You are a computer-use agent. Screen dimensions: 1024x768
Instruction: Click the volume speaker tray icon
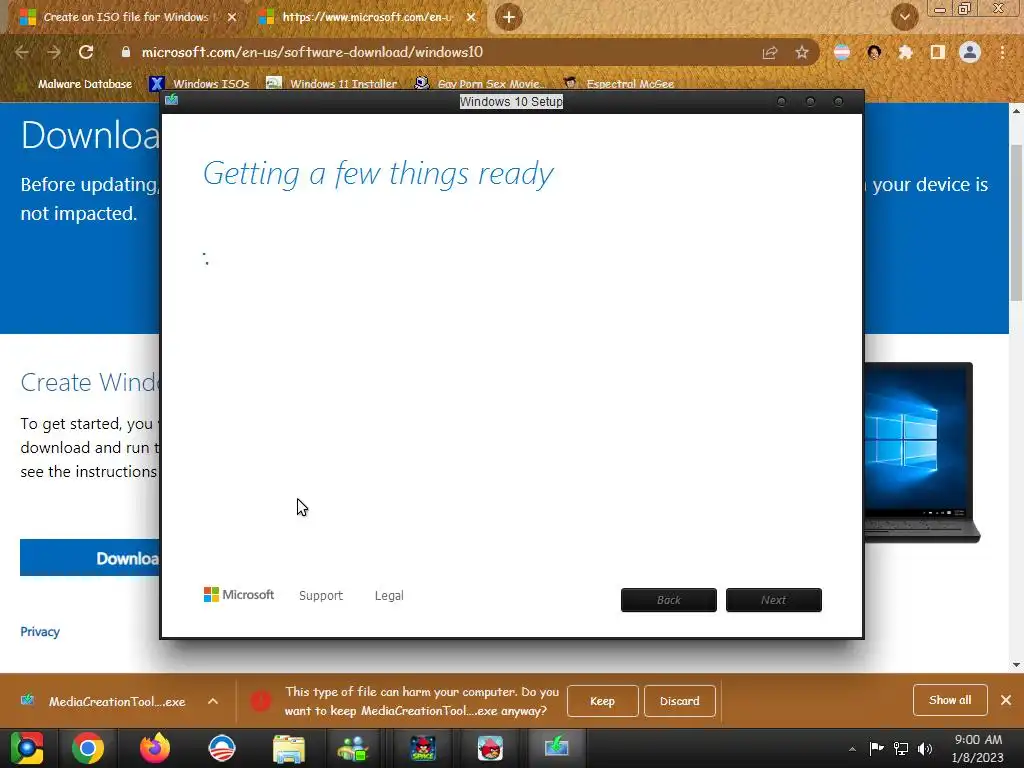coord(925,748)
